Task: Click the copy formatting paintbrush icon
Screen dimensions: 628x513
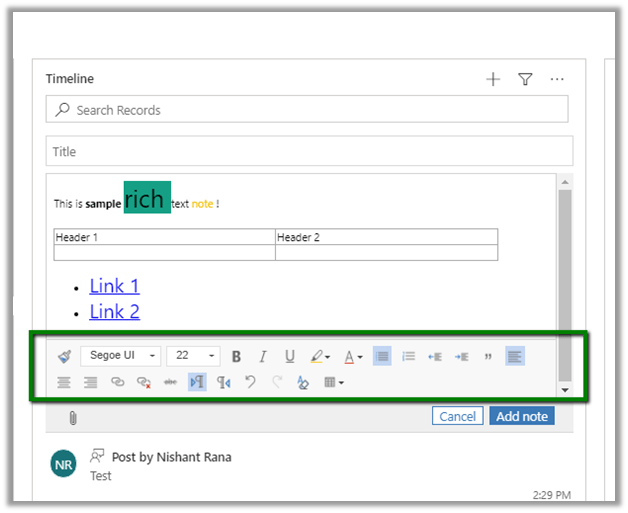Action: 64,356
